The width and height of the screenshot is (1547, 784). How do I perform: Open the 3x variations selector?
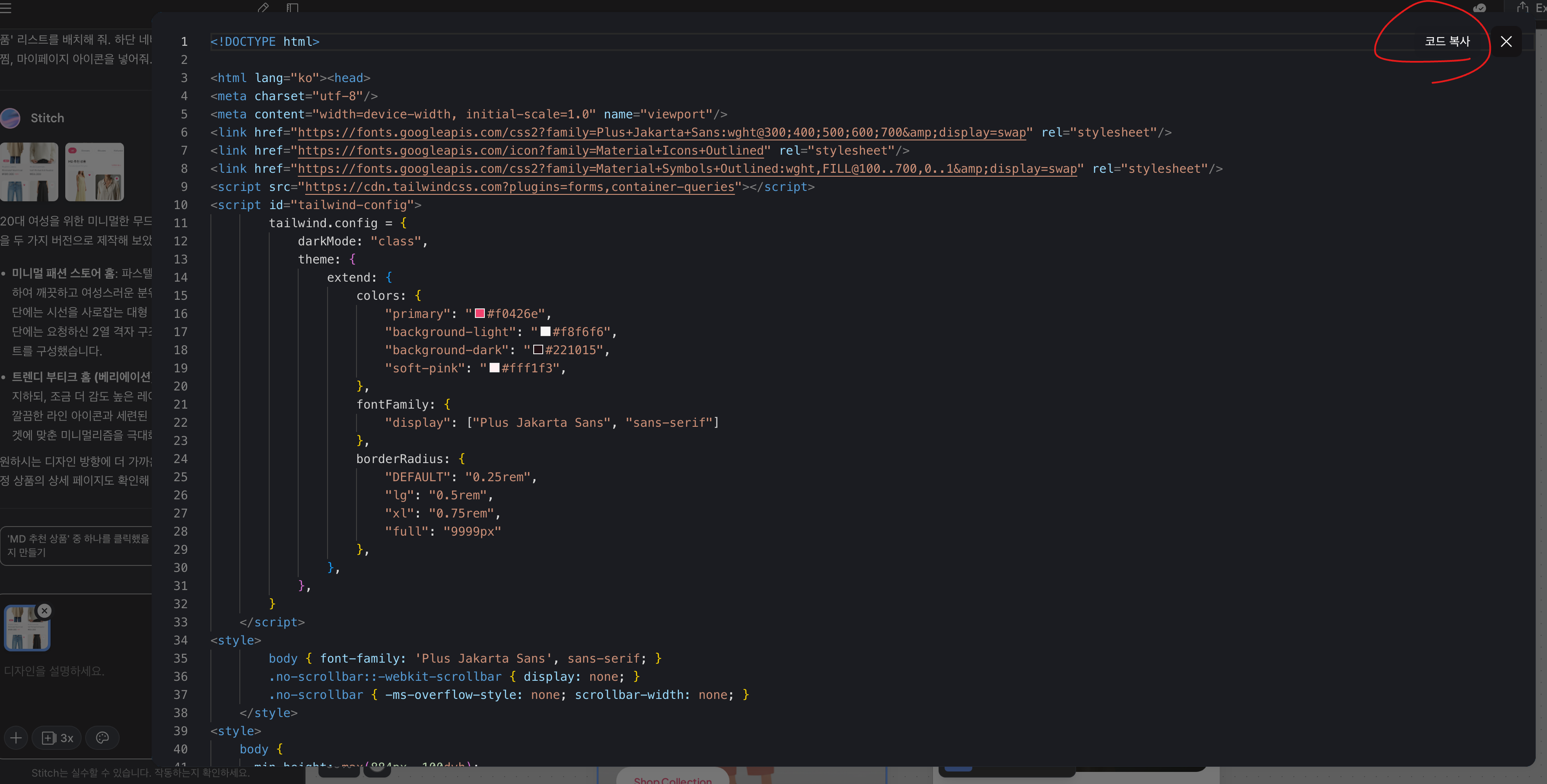coord(57,738)
